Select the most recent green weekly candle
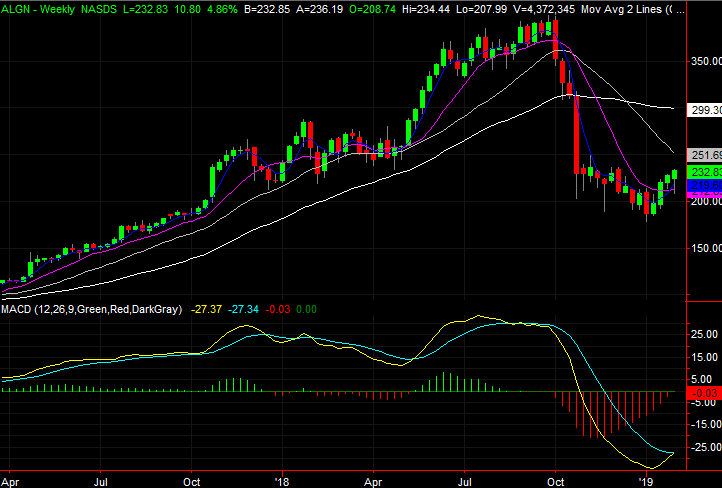Image resolution: width=722 pixels, height=488 pixels. pyautogui.click(x=675, y=175)
